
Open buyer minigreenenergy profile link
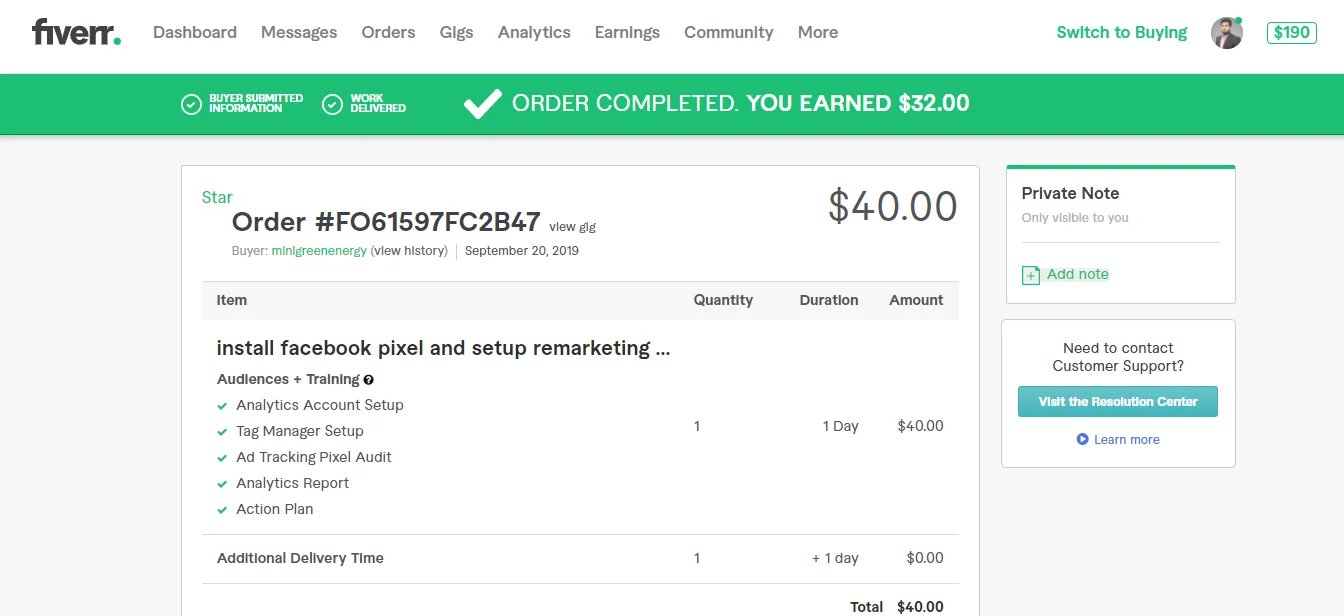(319, 251)
